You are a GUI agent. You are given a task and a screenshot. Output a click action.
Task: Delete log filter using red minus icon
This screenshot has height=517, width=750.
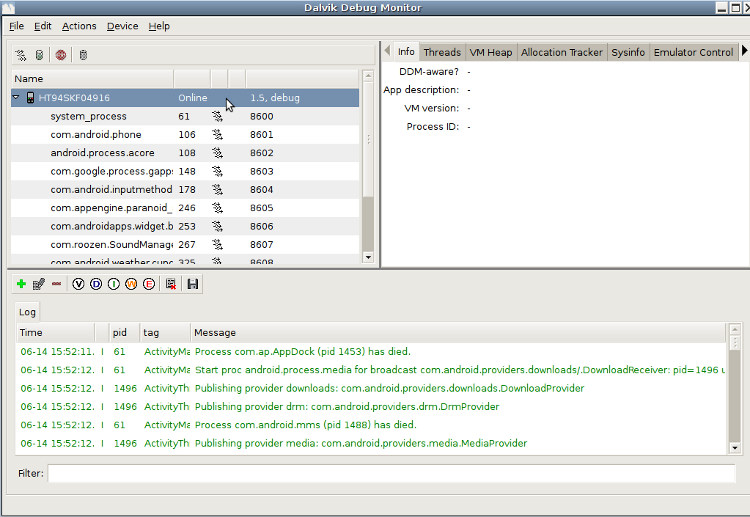pyautogui.click(x=56, y=284)
